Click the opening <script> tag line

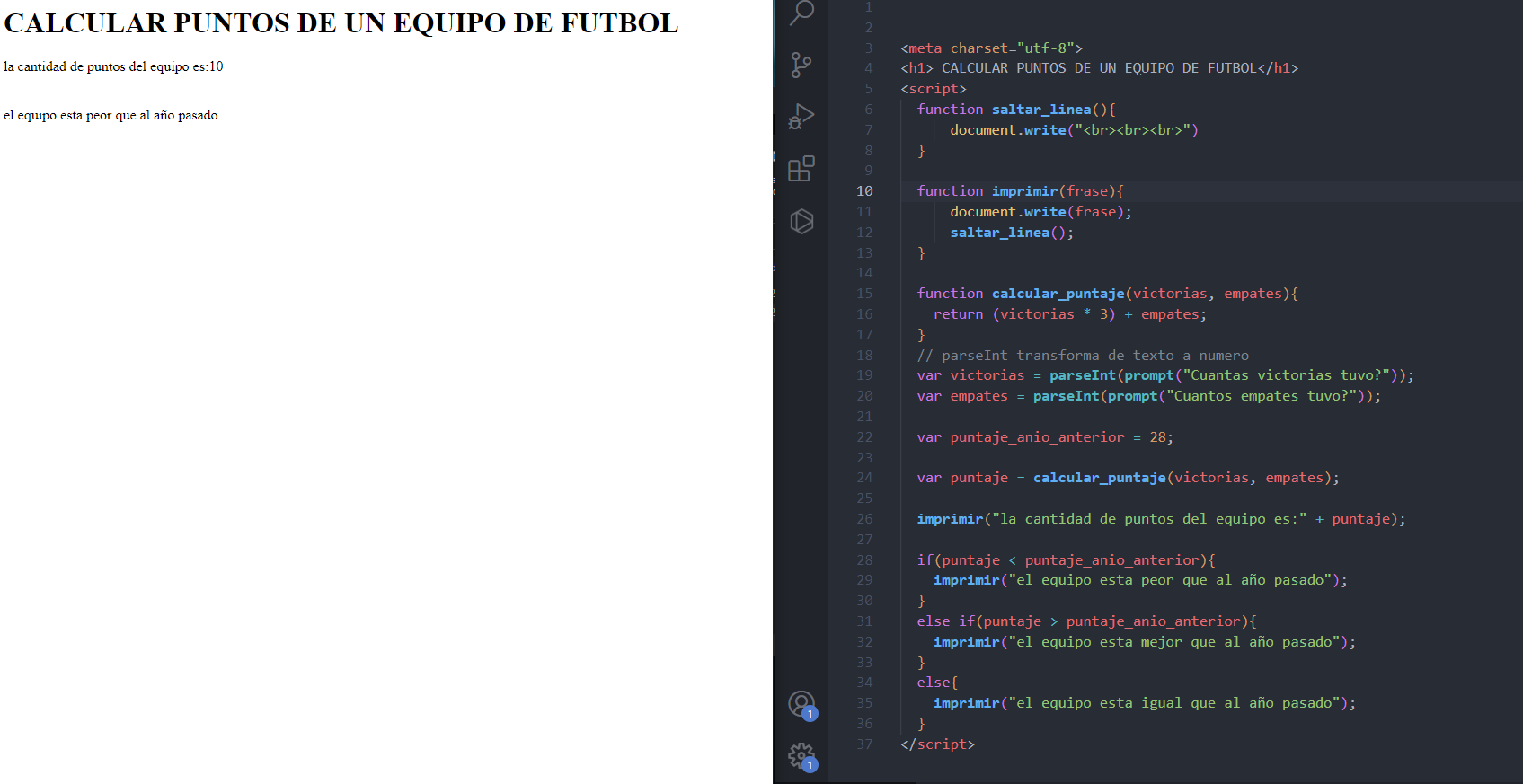(x=933, y=89)
